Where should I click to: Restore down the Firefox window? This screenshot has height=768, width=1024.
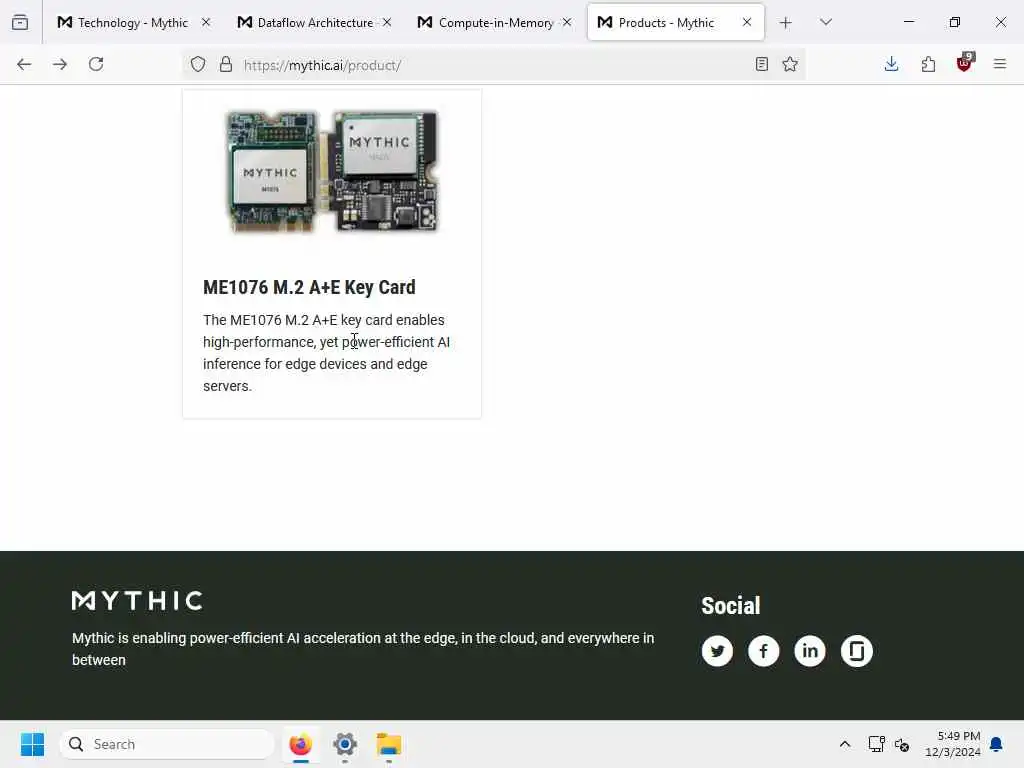(x=955, y=22)
